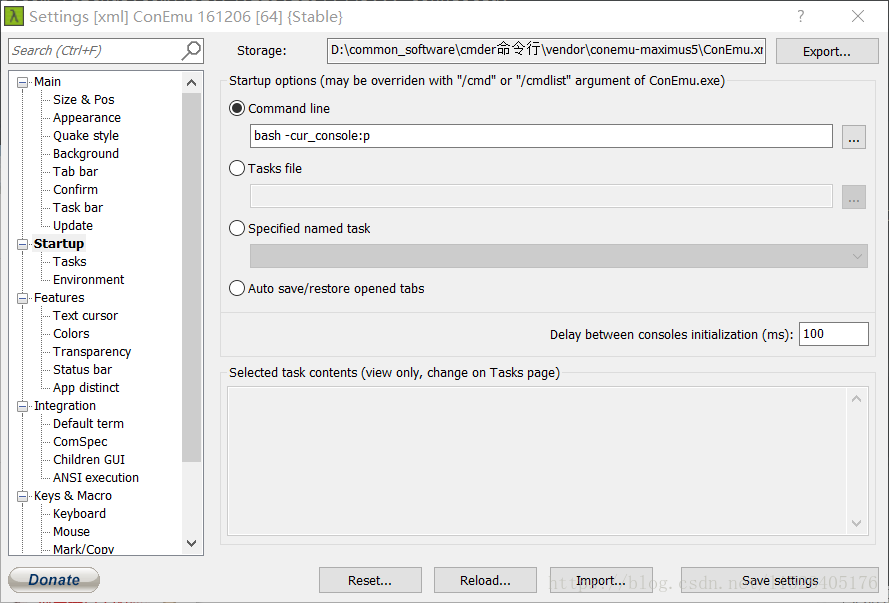Click the settings tree scrollbar thumb
The width and height of the screenshot is (889, 603).
coord(192,278)
